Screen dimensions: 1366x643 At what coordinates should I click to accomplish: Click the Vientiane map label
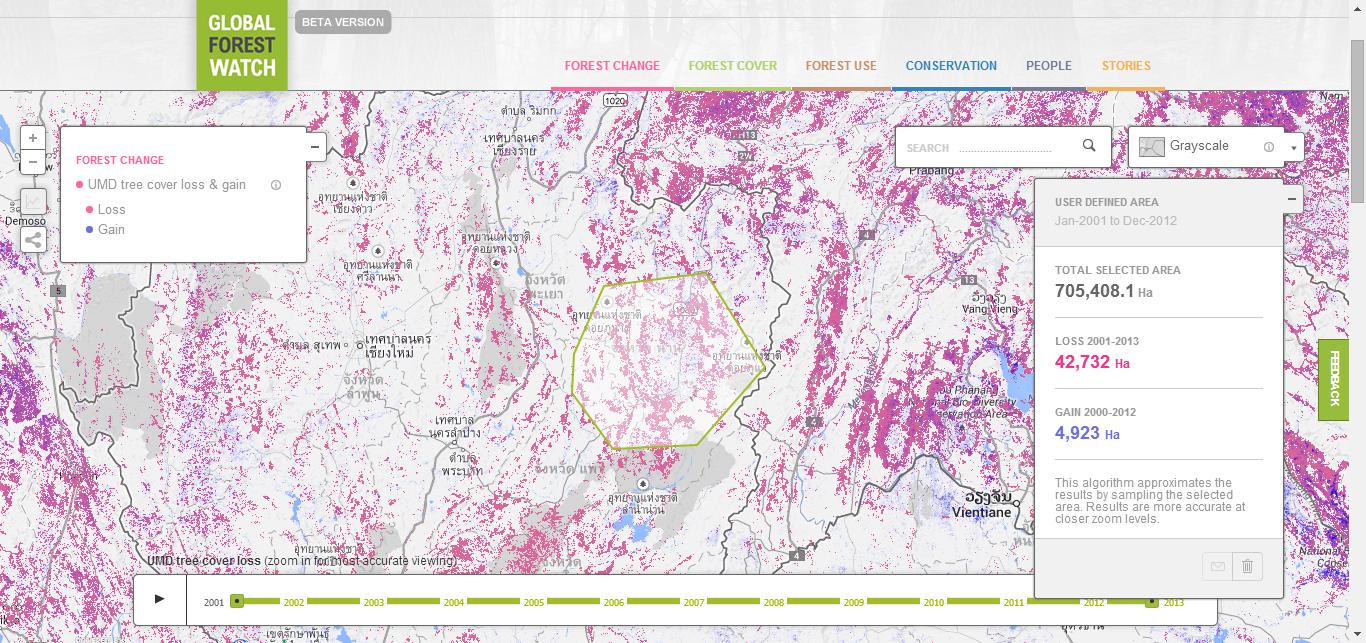[981, 512]
